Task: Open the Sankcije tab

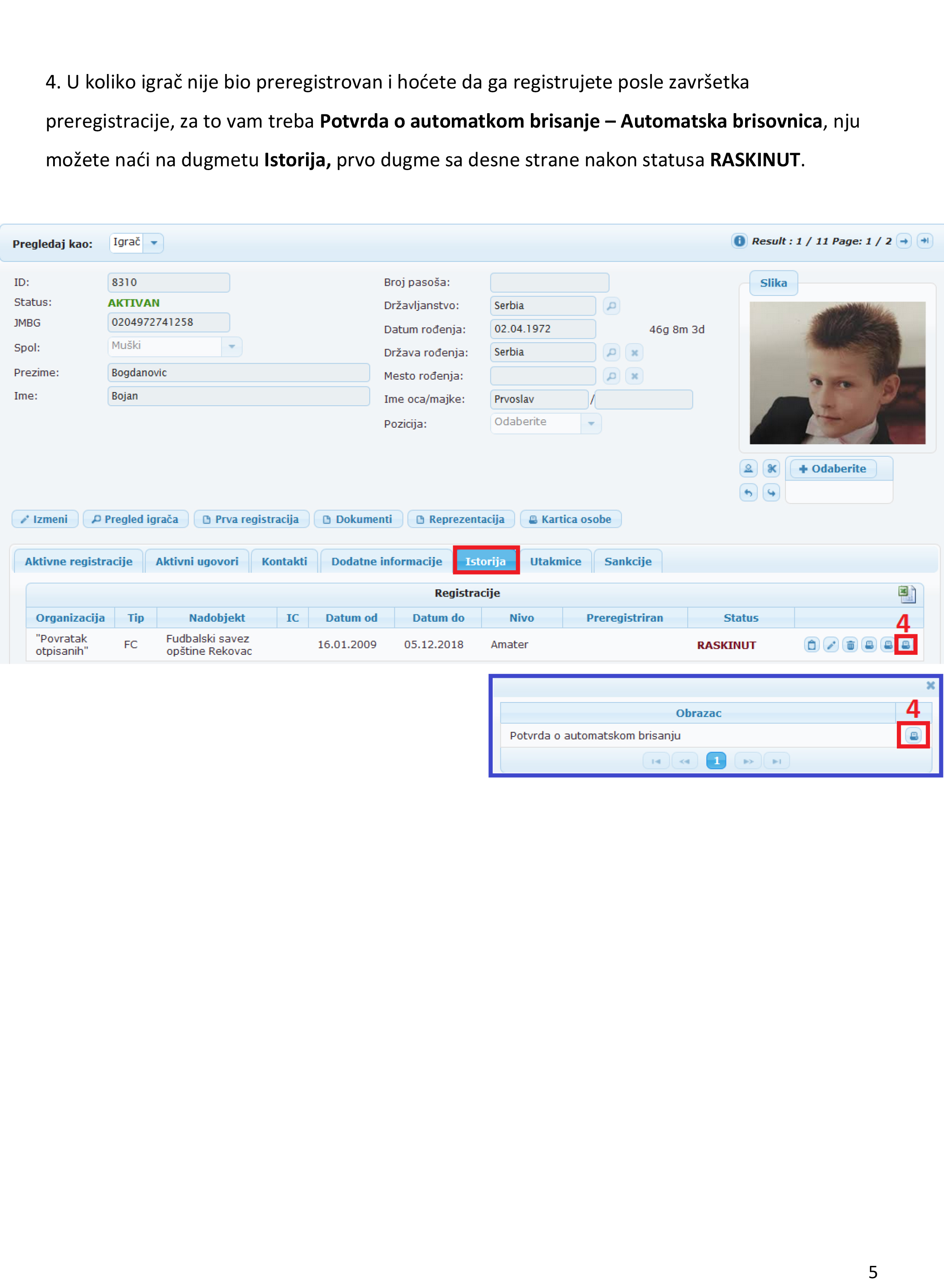Action: pos(627,561)
